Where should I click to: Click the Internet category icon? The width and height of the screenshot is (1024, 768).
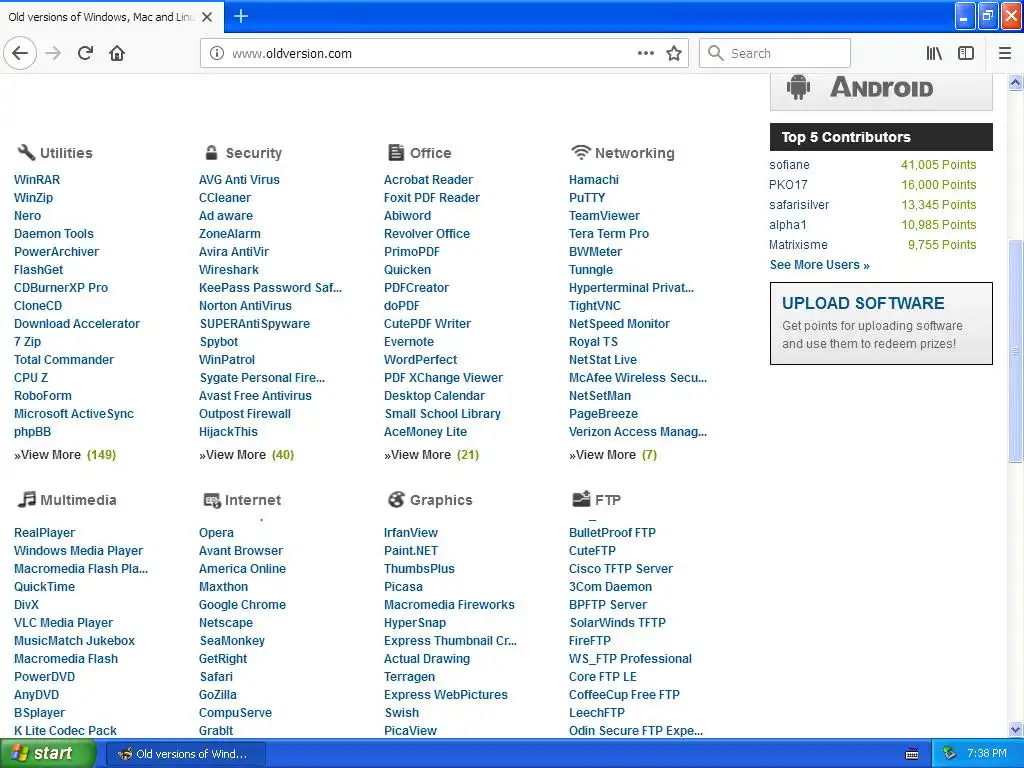coord(212,500)
